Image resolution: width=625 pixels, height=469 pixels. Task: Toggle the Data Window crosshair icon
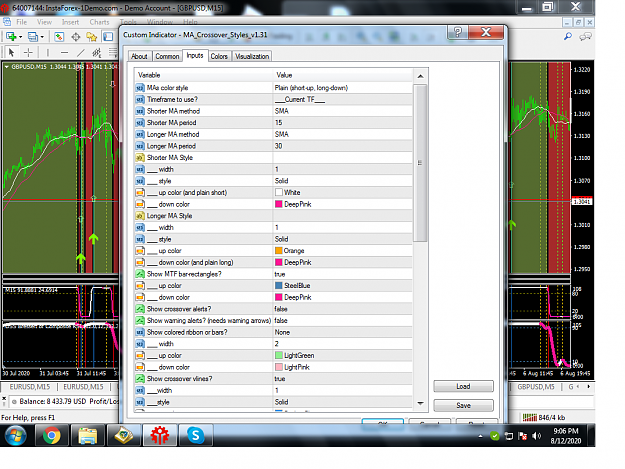[75, 37]
